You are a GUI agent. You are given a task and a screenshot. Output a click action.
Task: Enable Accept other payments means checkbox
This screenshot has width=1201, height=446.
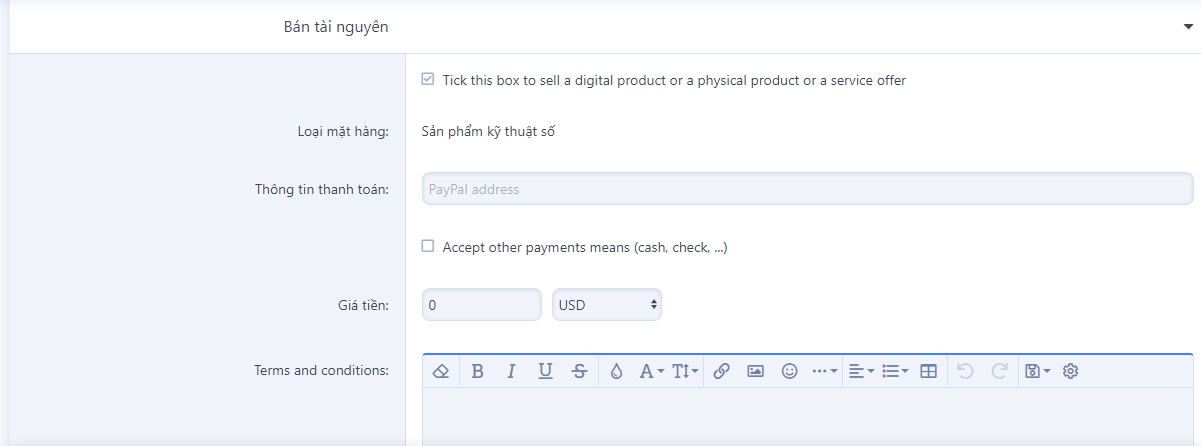click(x=428, y=246)
